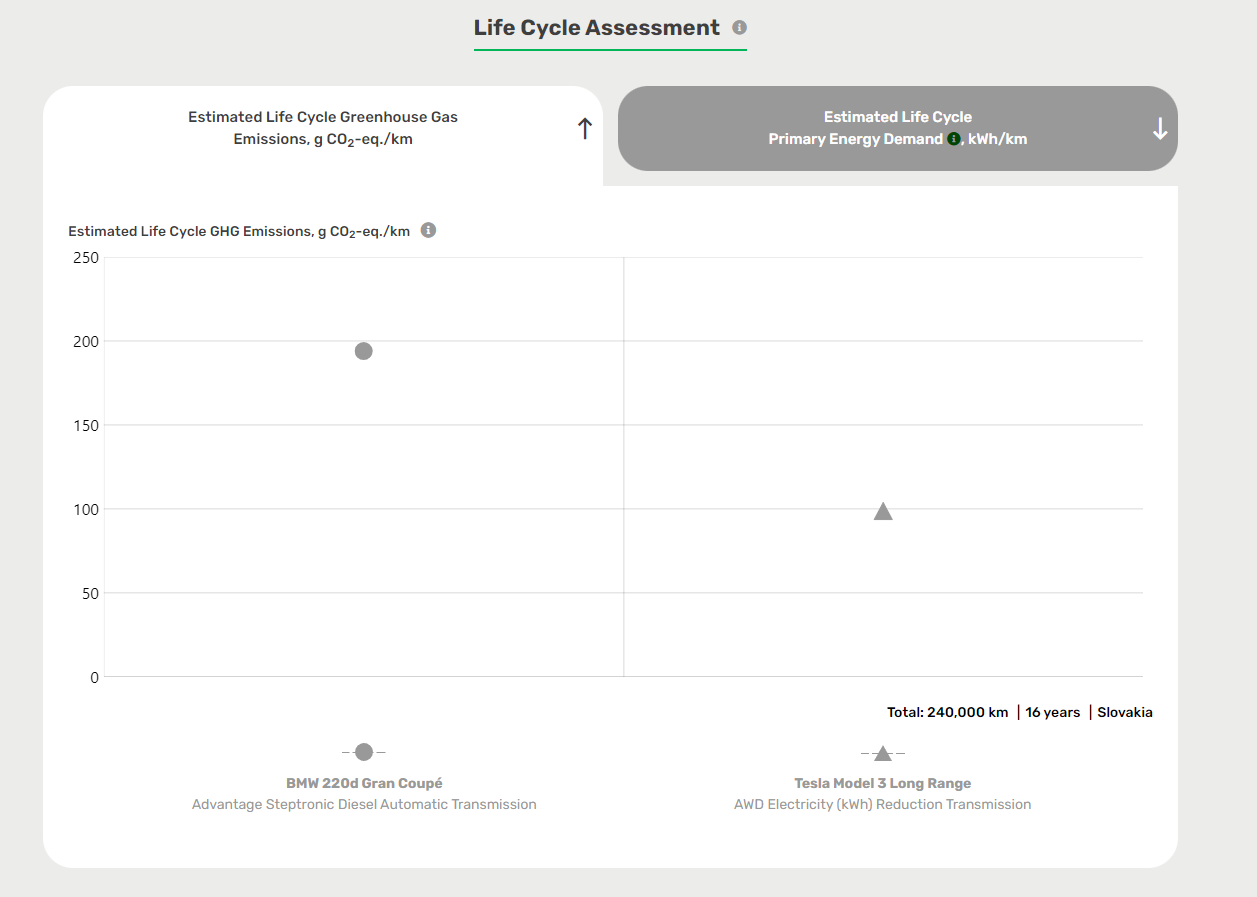Click the BMW 220d Gran Coupé label
This screenshot has height=897, width=1257.
[x=364, y=783]
